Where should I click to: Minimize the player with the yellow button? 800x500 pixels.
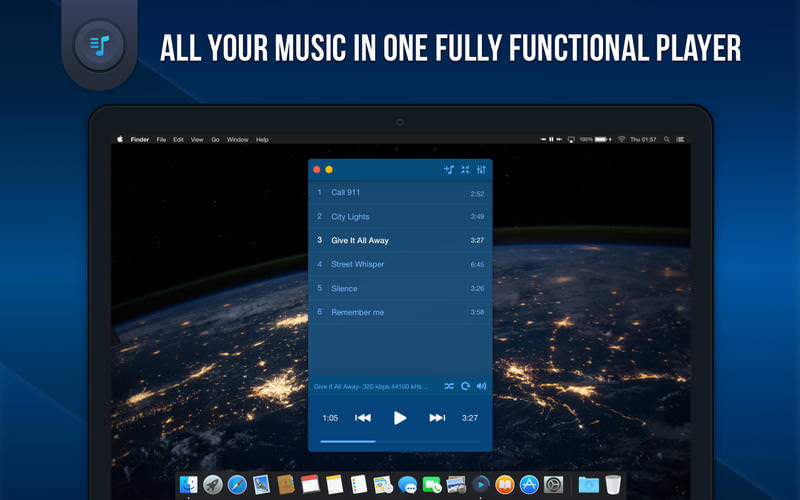[x=329, y=169]
